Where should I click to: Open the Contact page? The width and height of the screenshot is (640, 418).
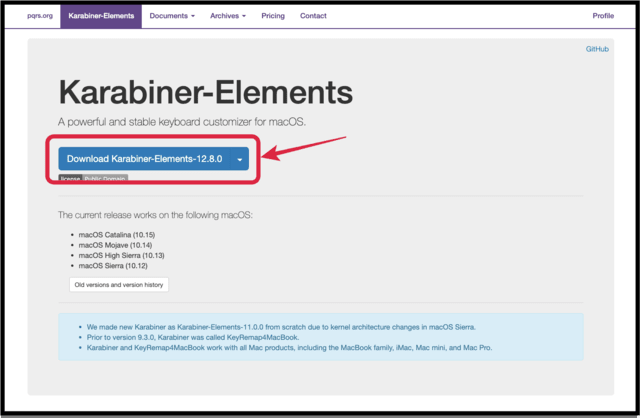coord(313,16)
